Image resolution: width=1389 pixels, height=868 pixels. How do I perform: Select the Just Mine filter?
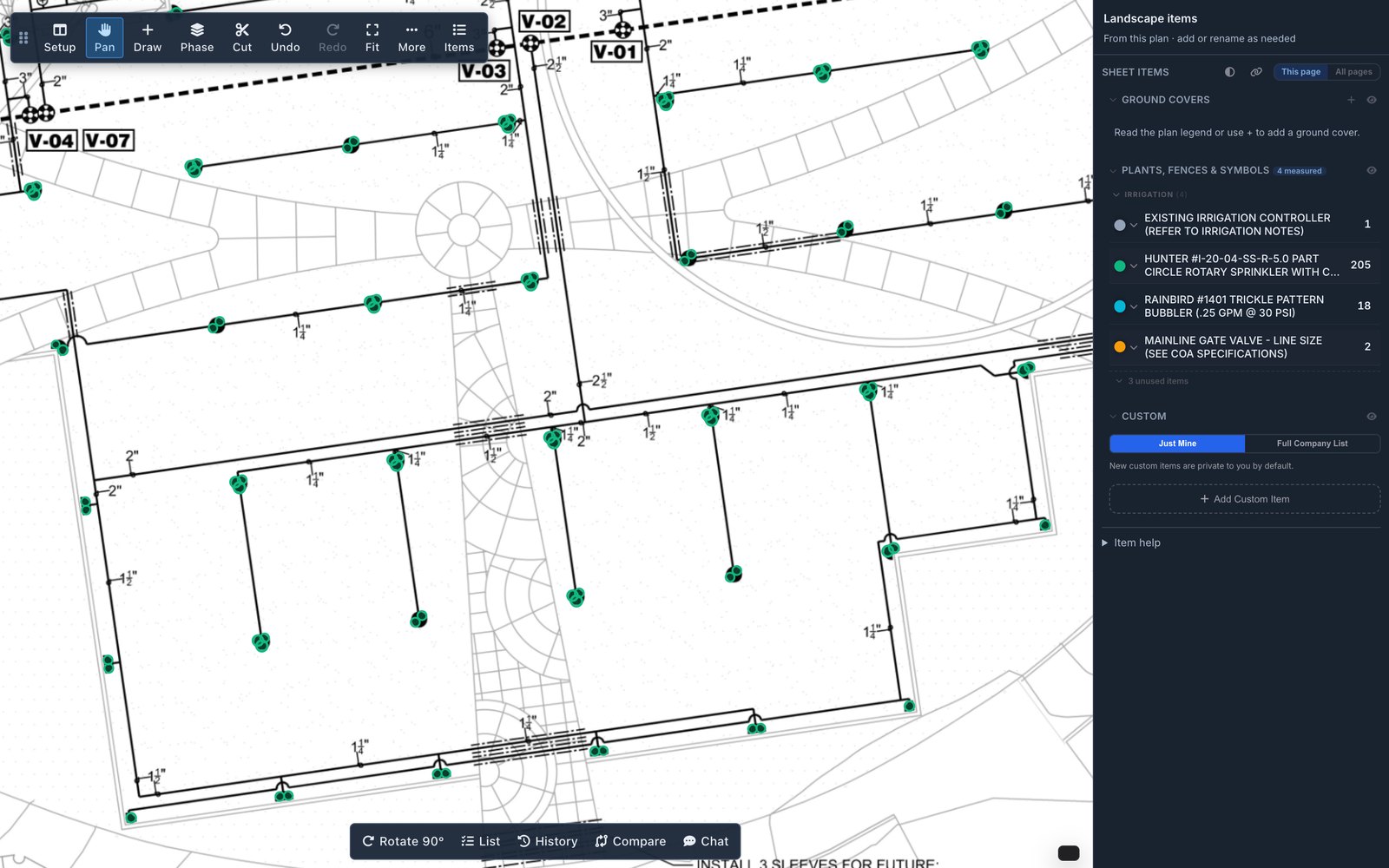tap(1177, 444)
